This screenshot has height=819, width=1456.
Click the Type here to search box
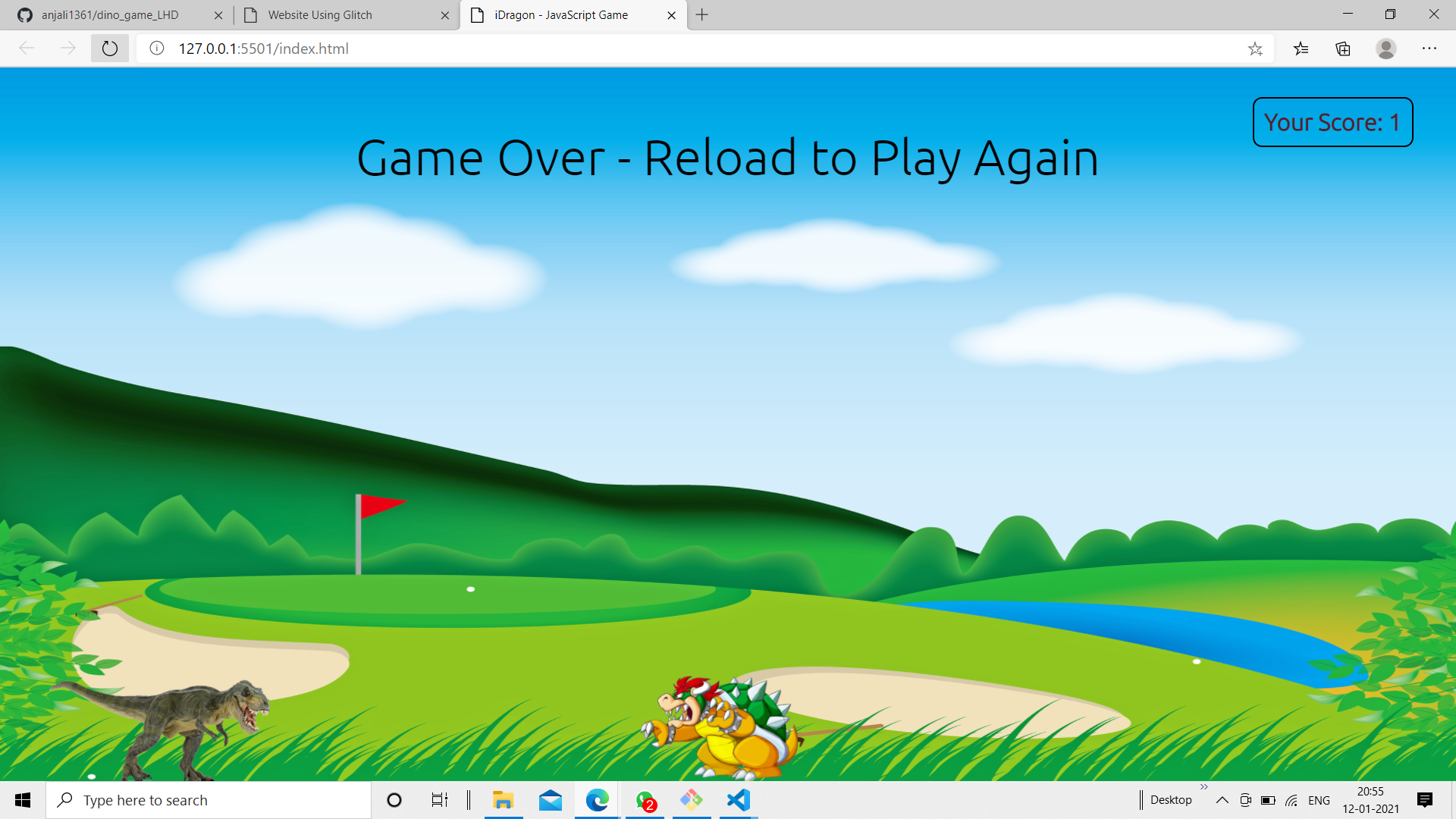[x=209, y=800]
